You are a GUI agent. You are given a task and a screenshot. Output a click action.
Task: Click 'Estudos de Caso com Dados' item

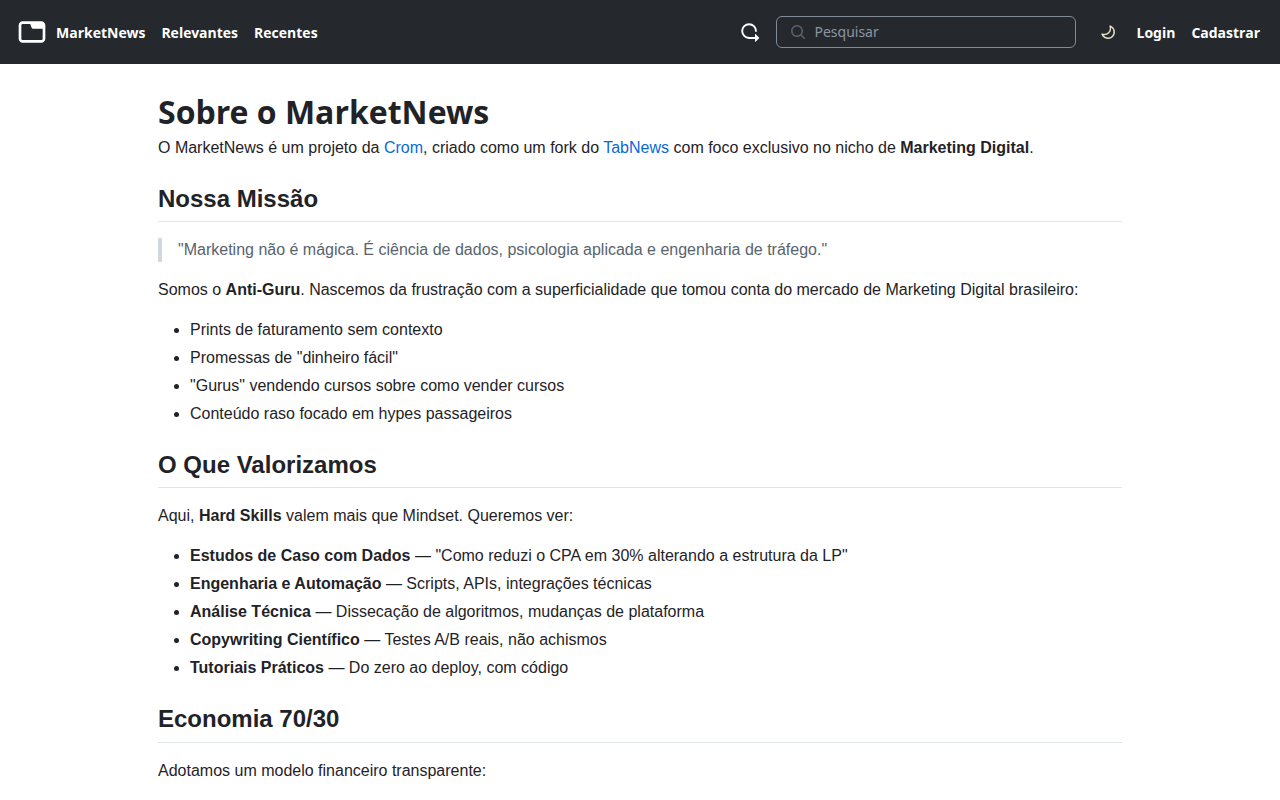[x=519, y=555]
